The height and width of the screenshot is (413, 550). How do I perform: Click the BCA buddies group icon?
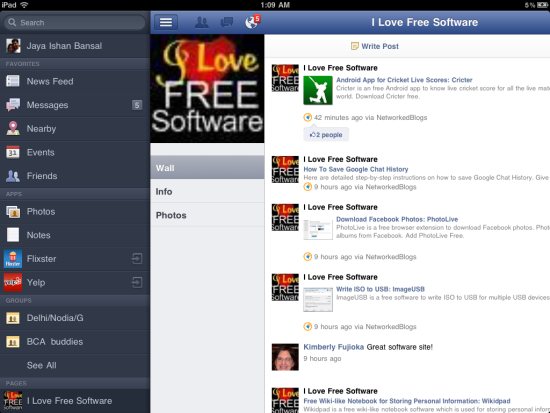coord(13,341)
